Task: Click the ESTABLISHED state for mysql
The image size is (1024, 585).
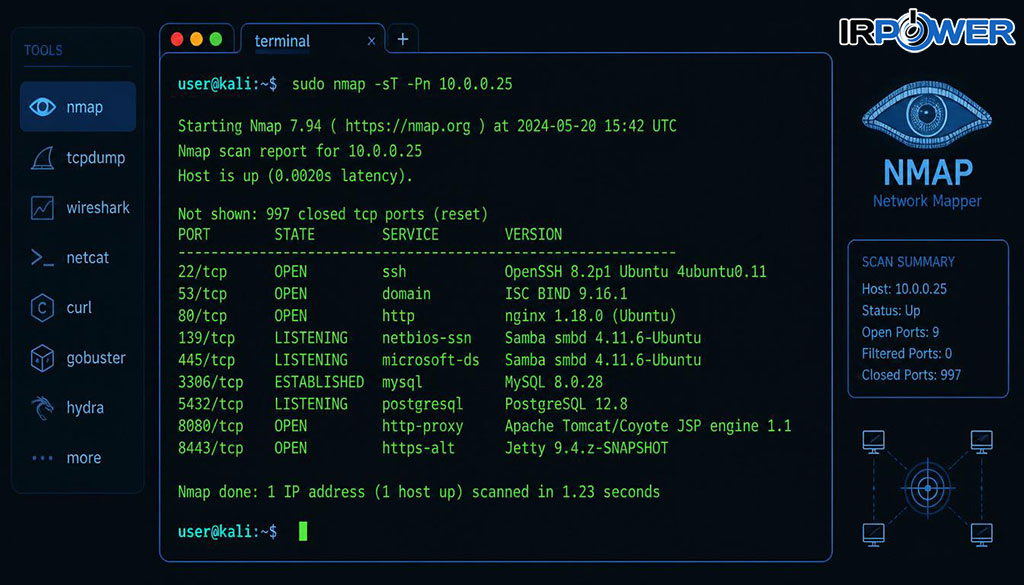Action: coord(319,382)
